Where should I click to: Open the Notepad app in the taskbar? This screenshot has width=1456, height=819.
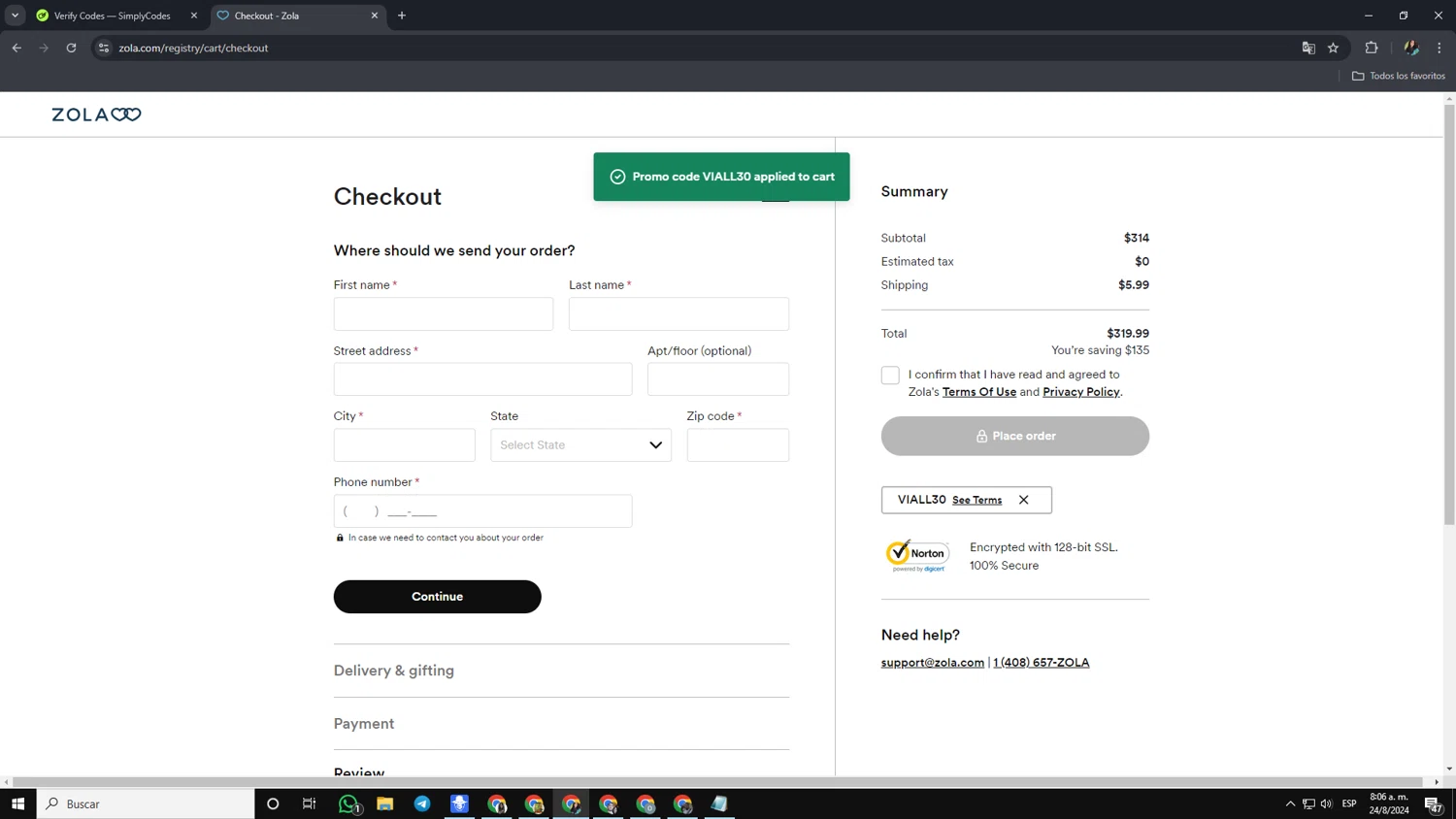coord(719,803)
